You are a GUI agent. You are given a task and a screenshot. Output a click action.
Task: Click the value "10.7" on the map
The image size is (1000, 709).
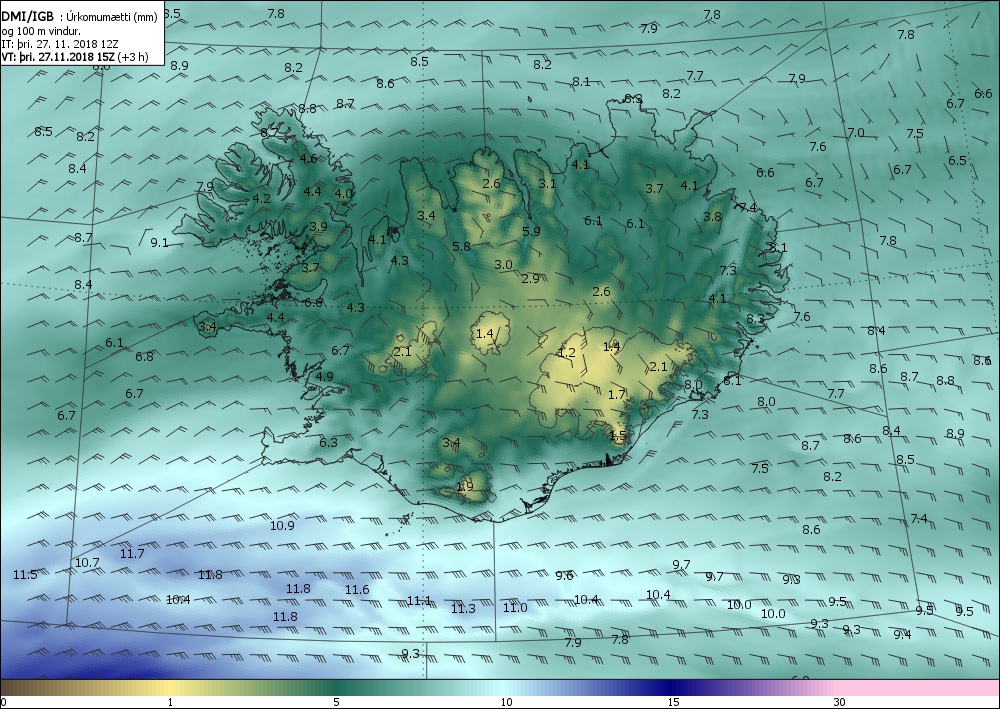point(87,562)
